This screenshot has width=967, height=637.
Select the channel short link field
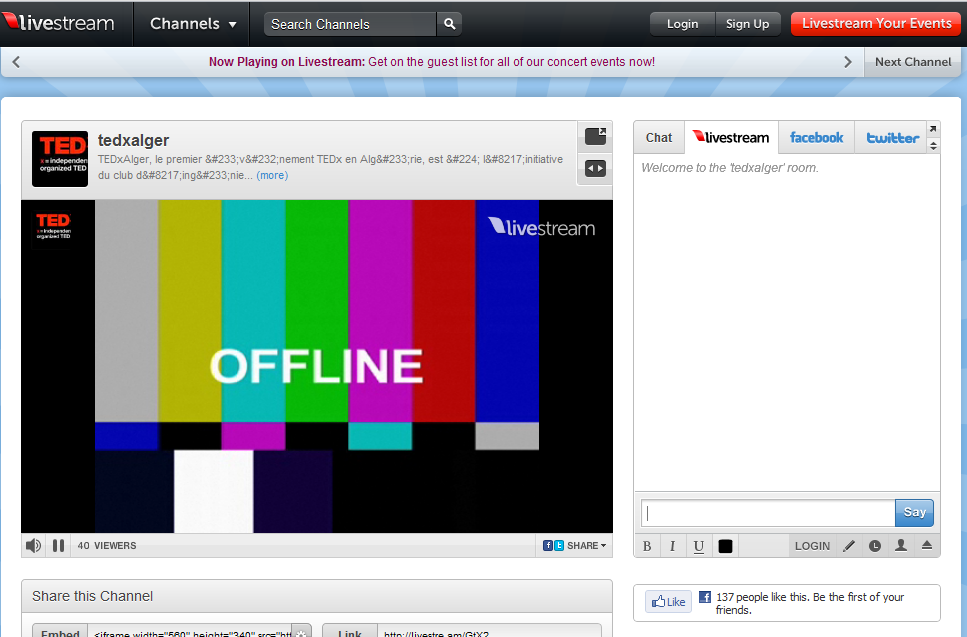pyautogui.click(x=489, y=631)
